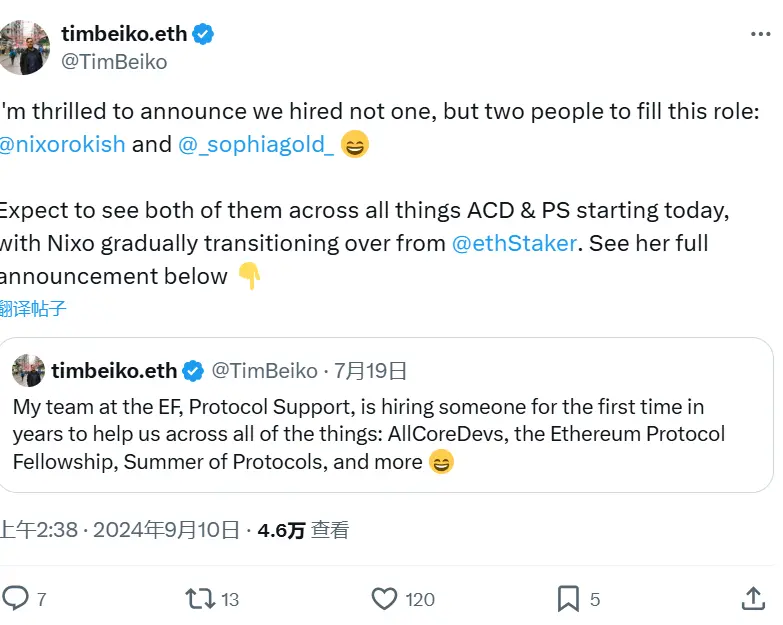
Task: Open @nixorokish profile mention
Action: pyautogui.click(x=62, y=144)
